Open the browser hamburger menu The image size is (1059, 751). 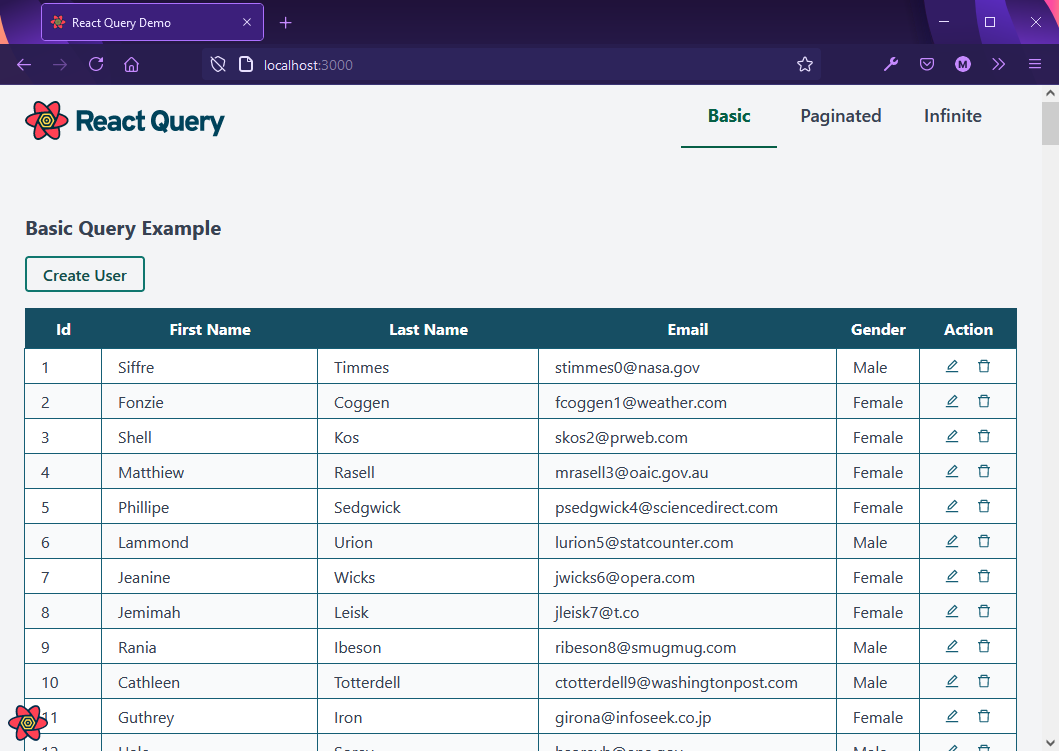(x=1035, y=64)
